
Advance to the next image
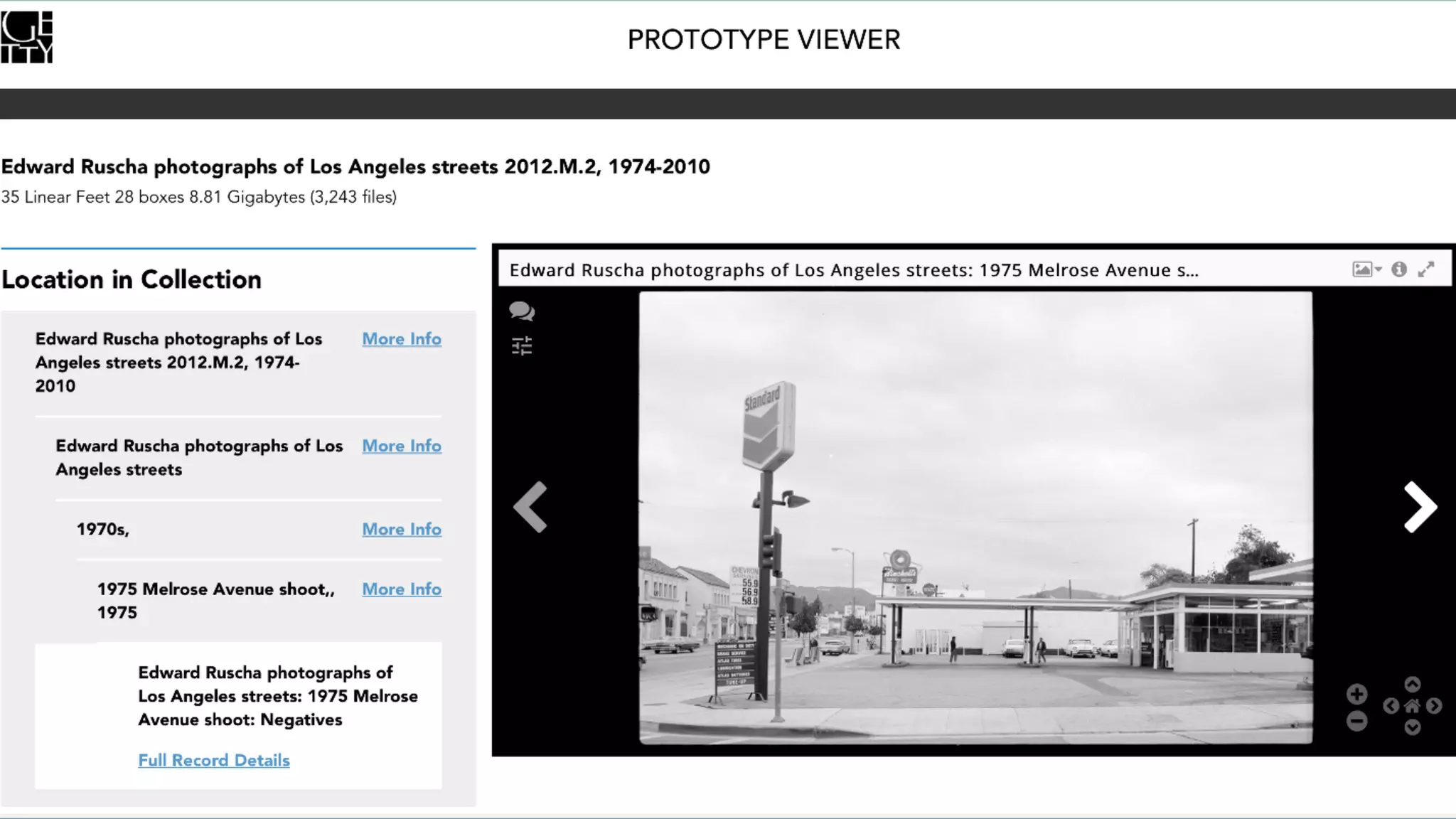tap(1419, 507)
